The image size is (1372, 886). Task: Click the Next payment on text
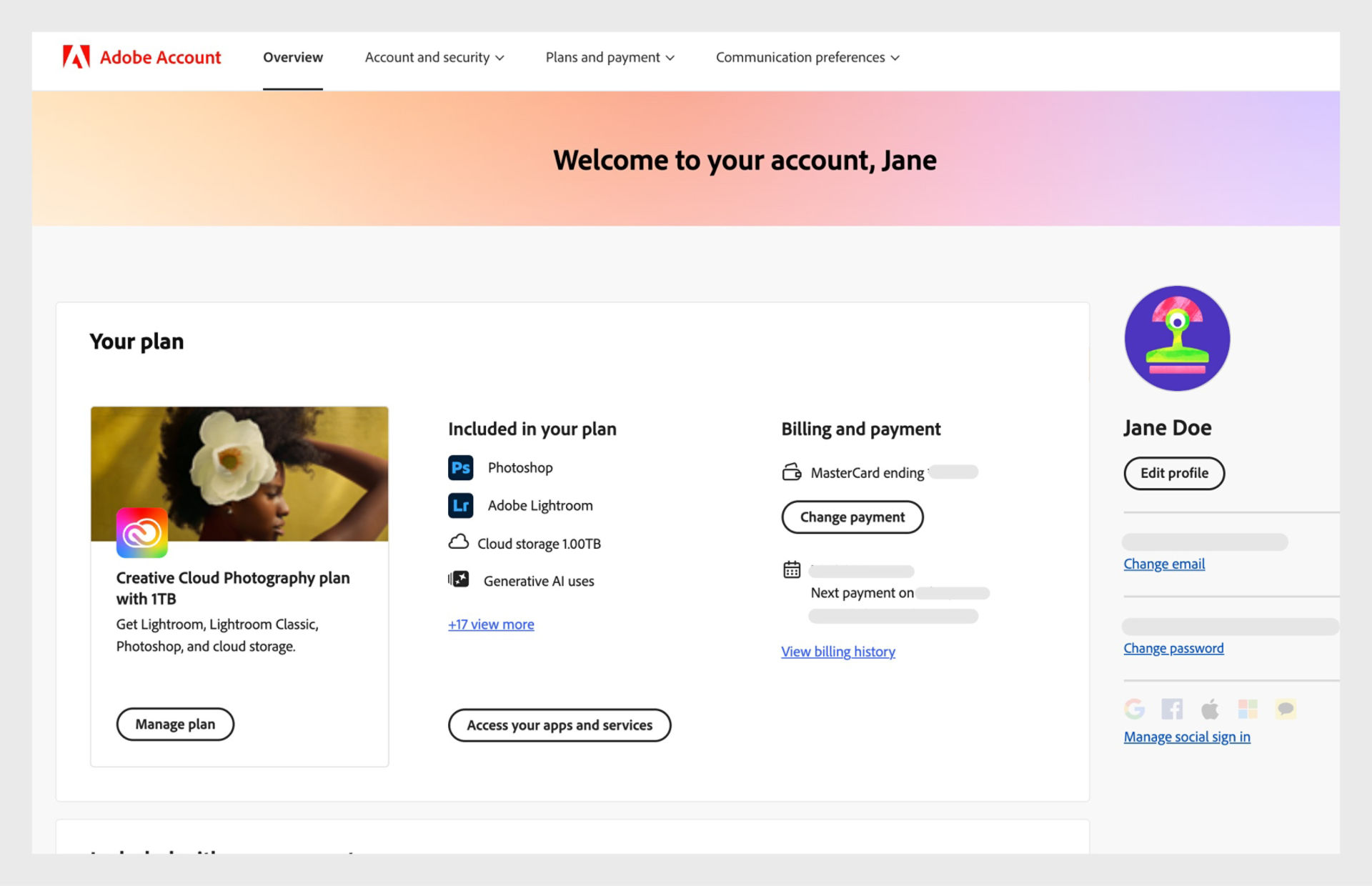click(x=863, y=593)
